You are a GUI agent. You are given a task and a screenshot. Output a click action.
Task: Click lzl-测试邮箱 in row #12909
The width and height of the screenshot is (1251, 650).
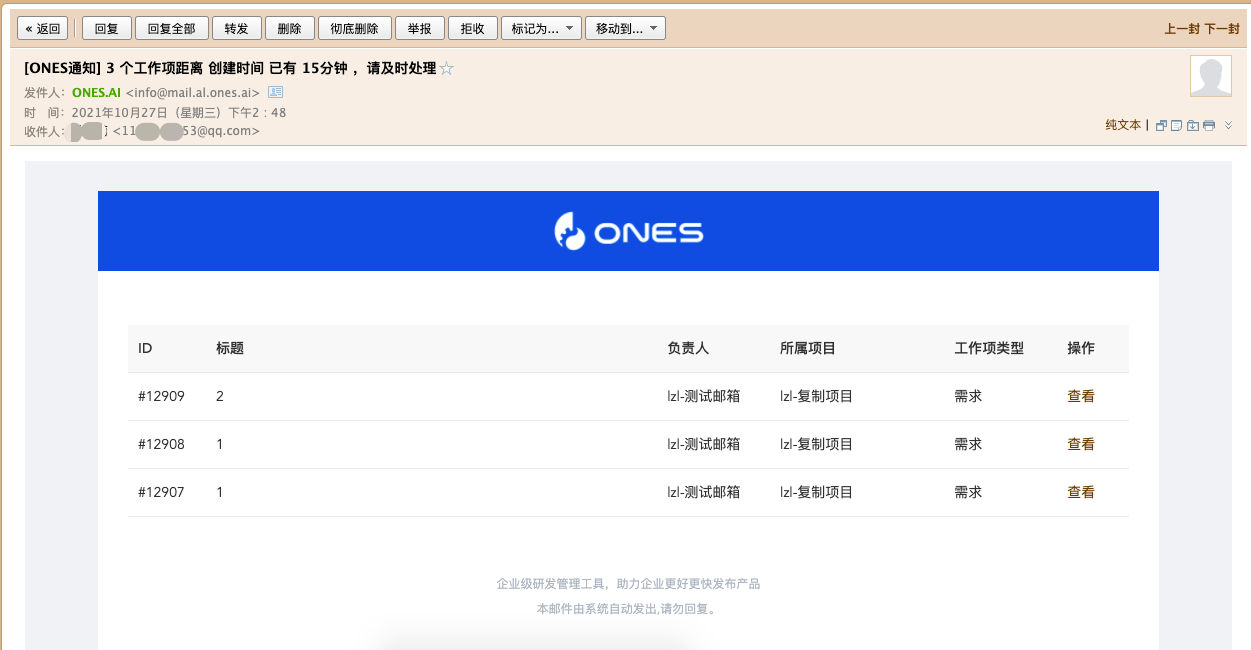pos(704,396)
